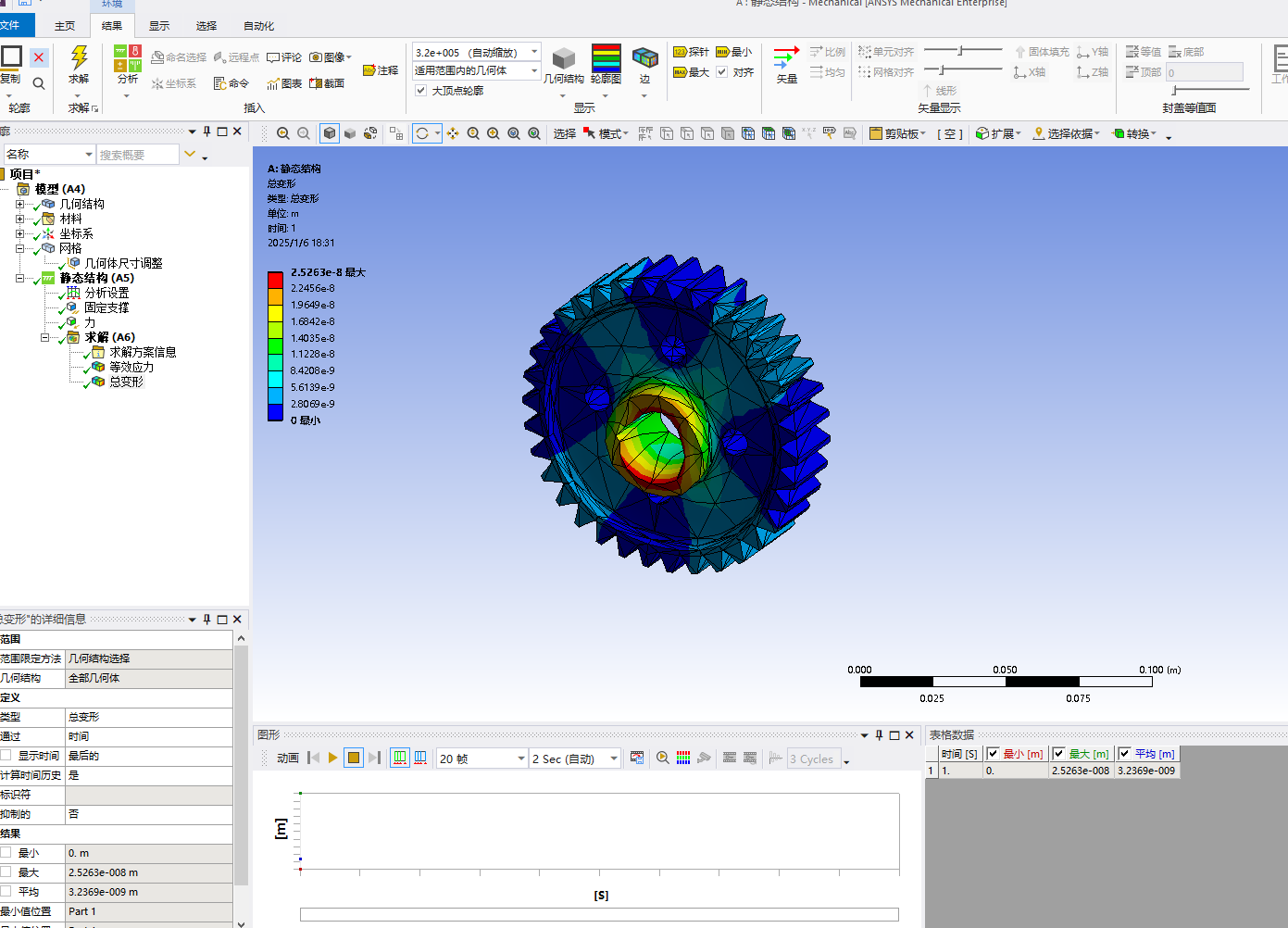
Task: Click the magnifier search icon in the ribbon
Action: click(x=39, y=83)
